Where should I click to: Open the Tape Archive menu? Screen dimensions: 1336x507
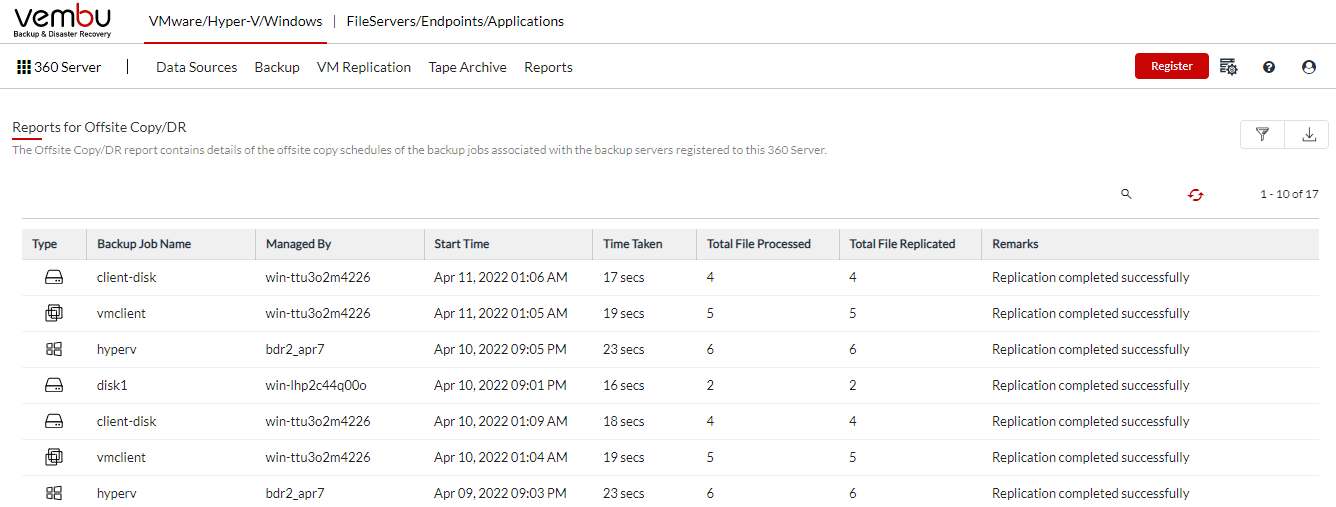point(468,67)
